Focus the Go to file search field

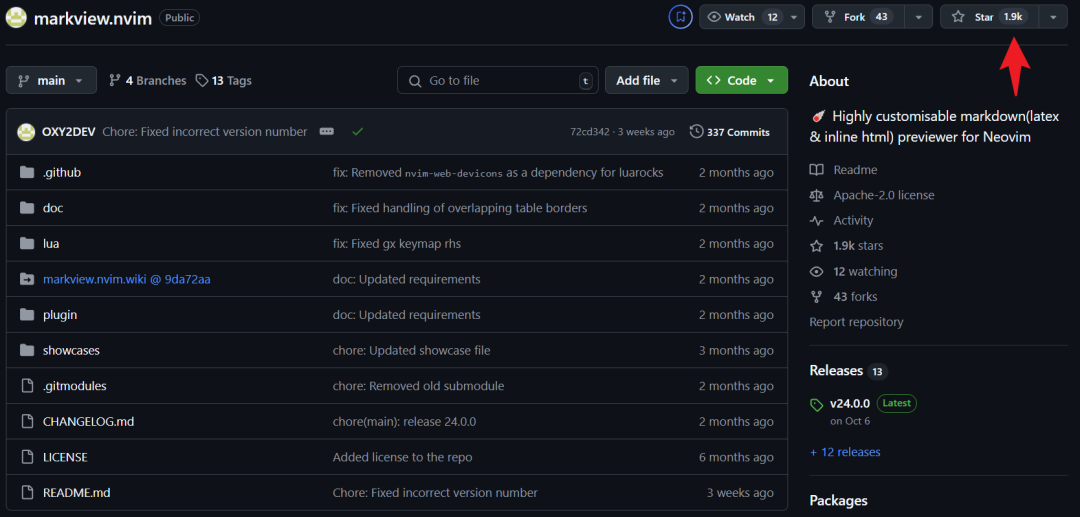(497, 81)
